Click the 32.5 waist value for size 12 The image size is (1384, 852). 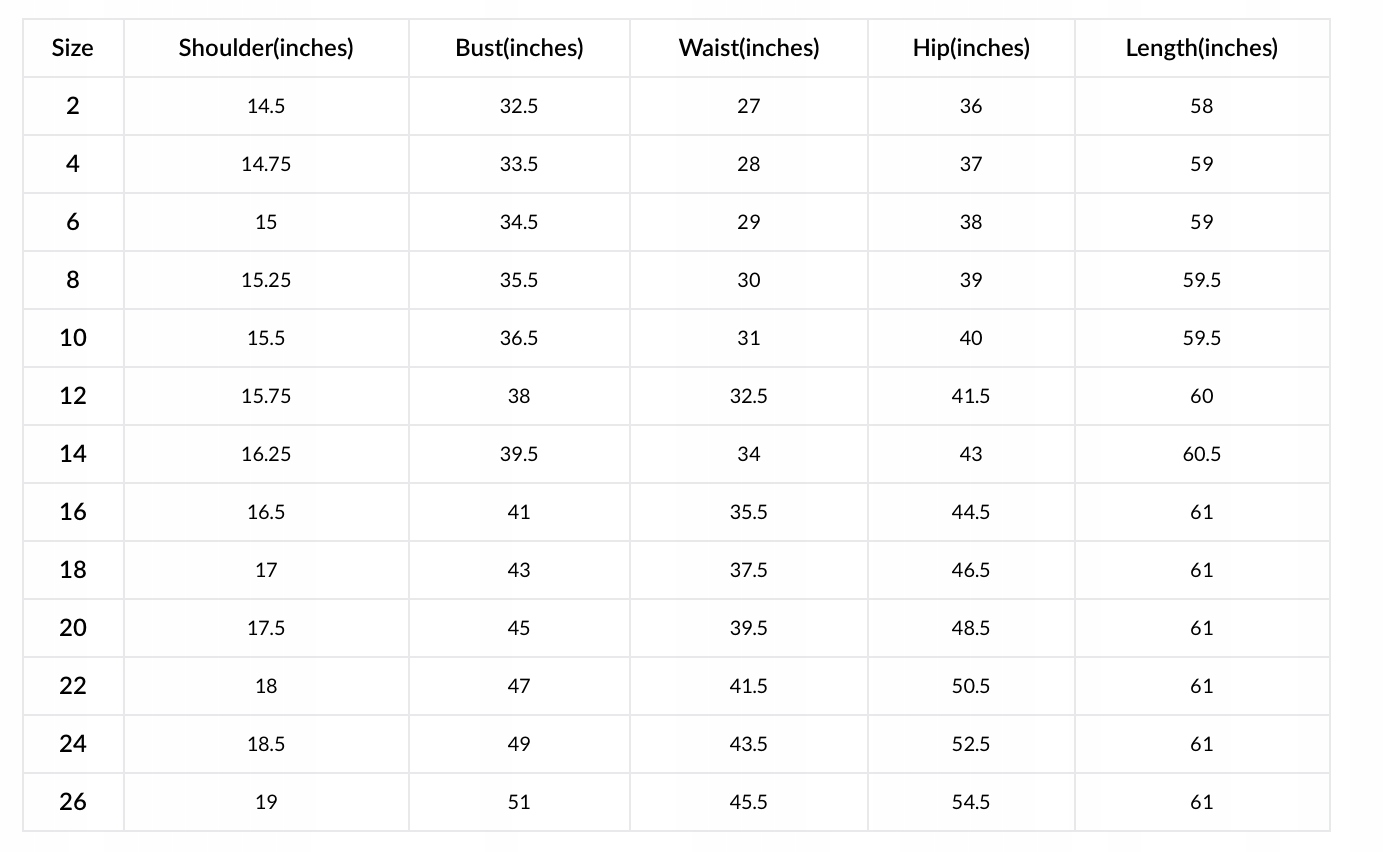coord(749,396)
